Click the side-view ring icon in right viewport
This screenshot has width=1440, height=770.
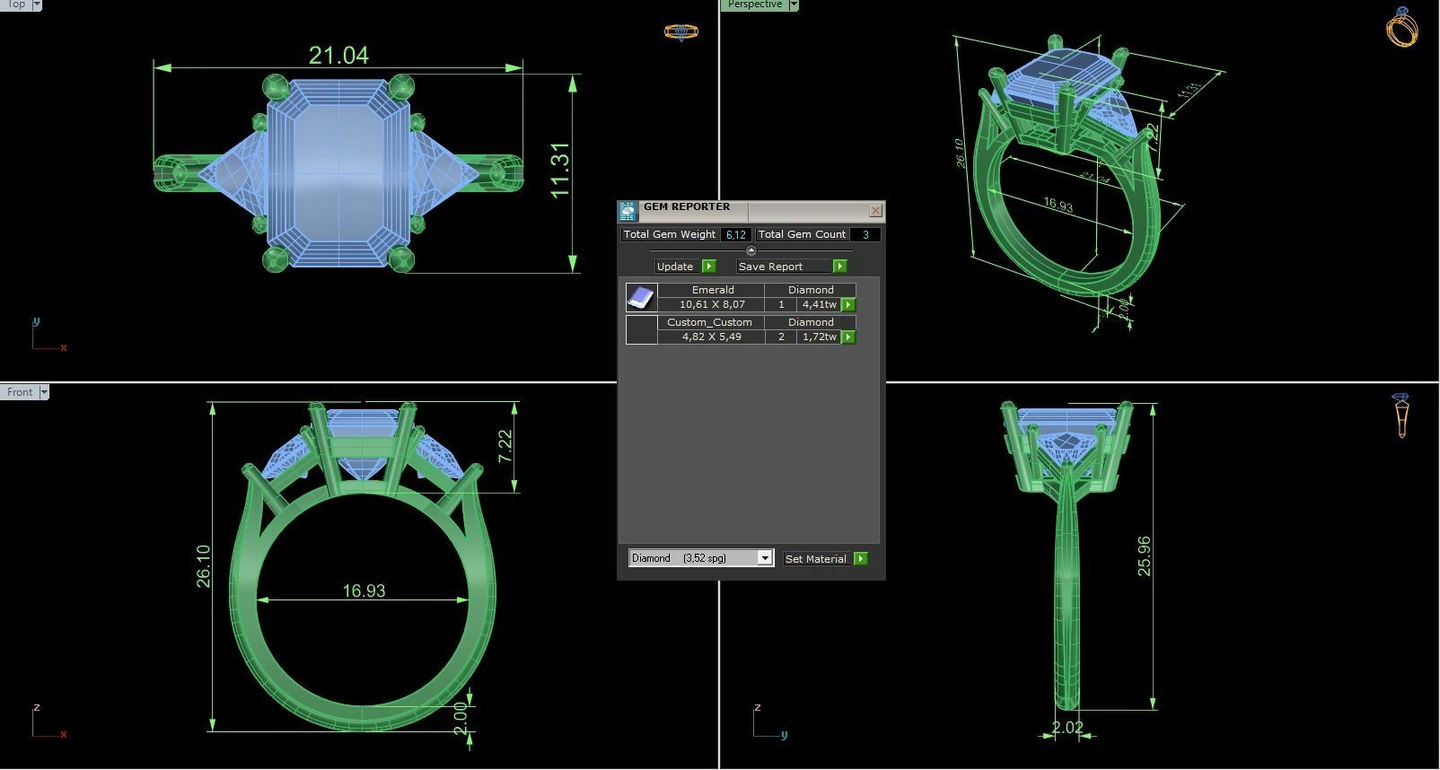1401,415
